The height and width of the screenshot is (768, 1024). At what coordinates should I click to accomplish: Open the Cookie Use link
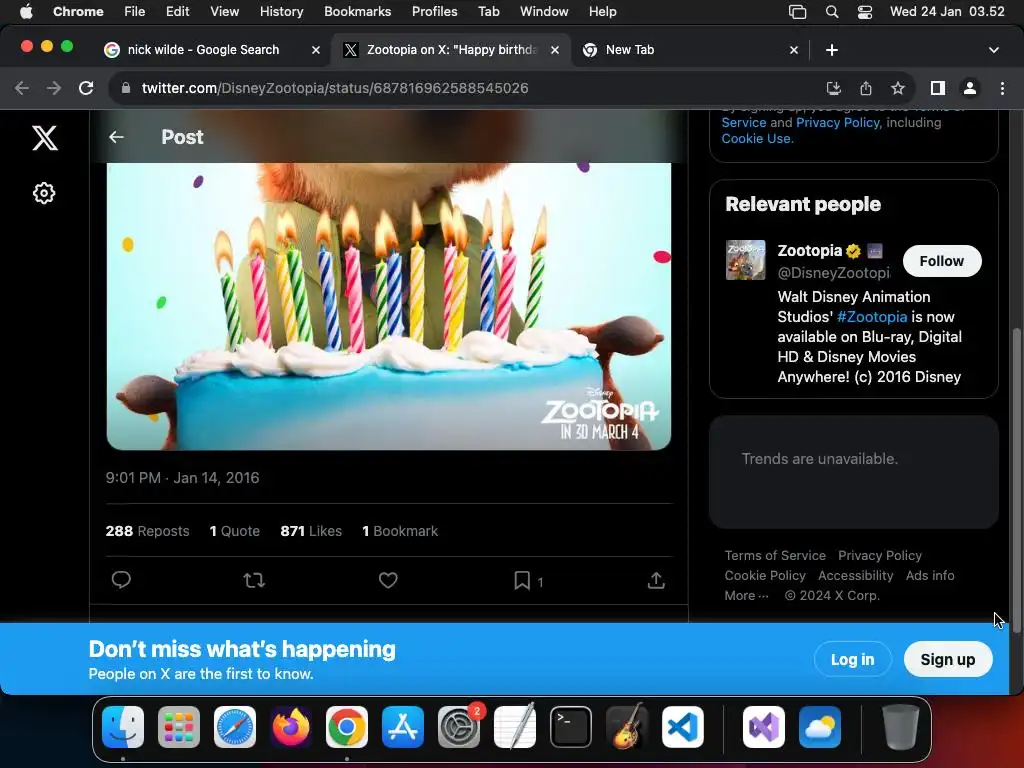click(x=758, y=138)
